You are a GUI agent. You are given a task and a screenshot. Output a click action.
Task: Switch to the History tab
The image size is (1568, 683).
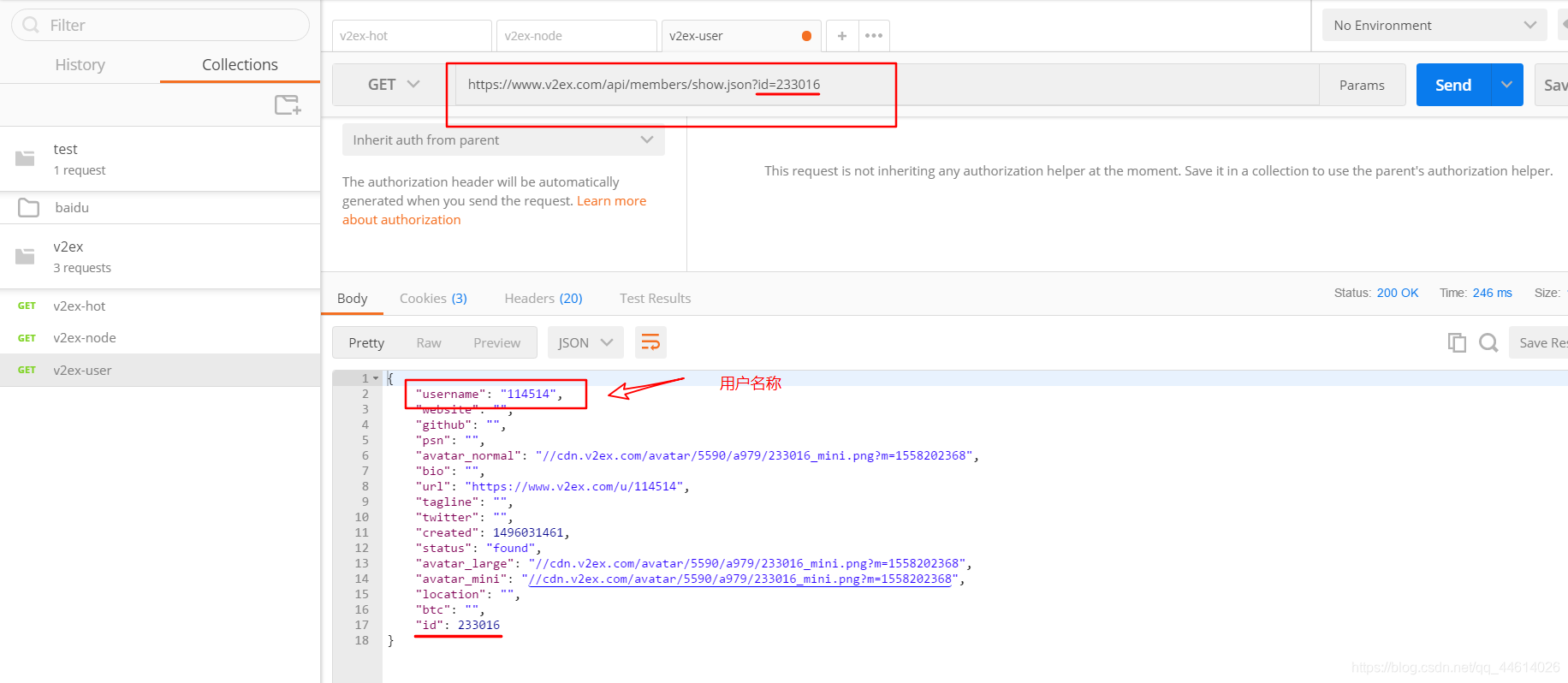[x=80, y=65]
